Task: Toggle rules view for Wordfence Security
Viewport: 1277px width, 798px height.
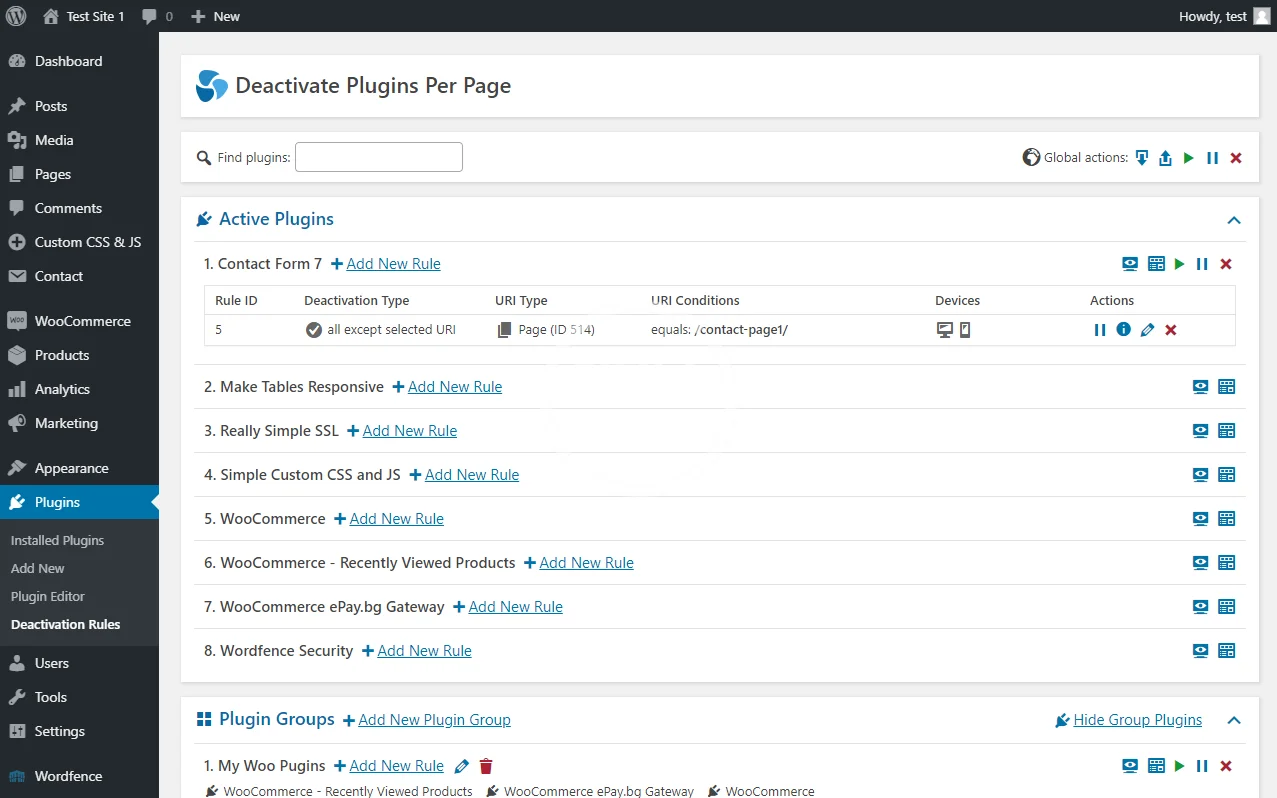Action: click(1227, 651)
